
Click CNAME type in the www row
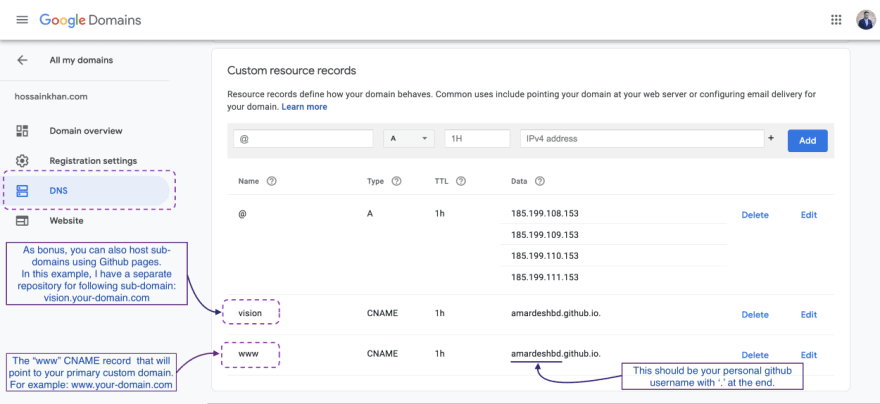coord(382,354)
